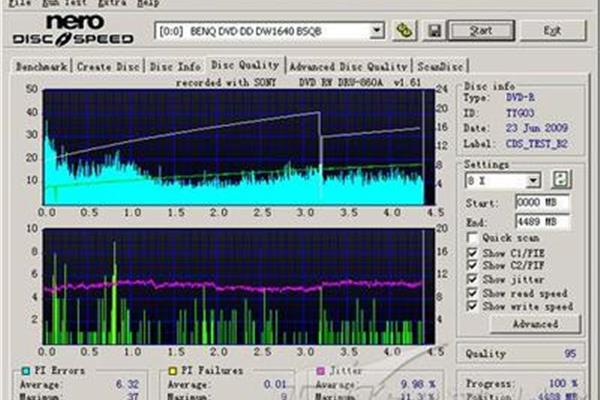Switch to the Create Disc tab
The image size is (600, 400).
(108, 67)
